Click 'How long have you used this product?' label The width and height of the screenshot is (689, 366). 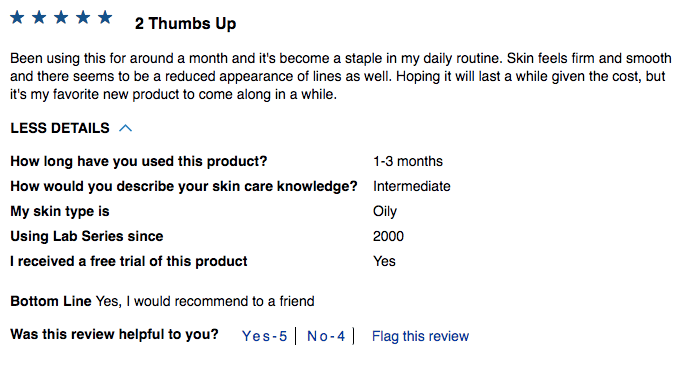coord(139,162)
